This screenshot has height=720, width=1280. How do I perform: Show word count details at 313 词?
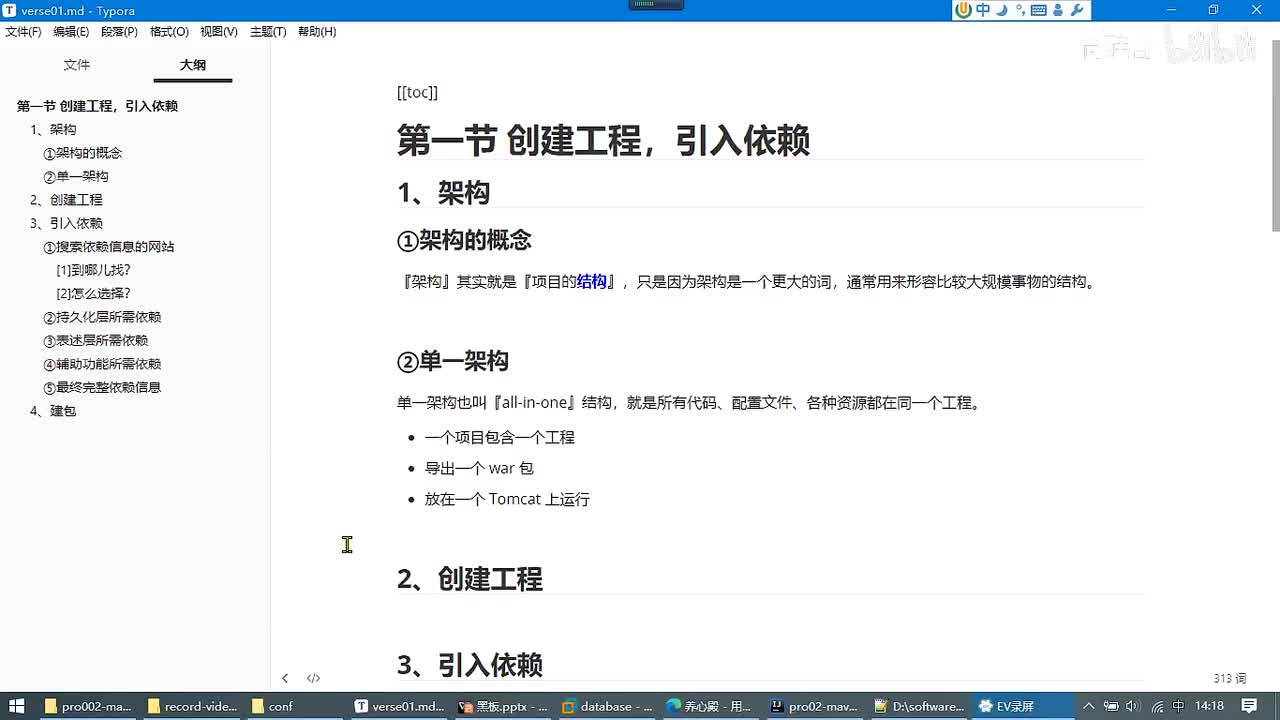[x=1230, y=678]
